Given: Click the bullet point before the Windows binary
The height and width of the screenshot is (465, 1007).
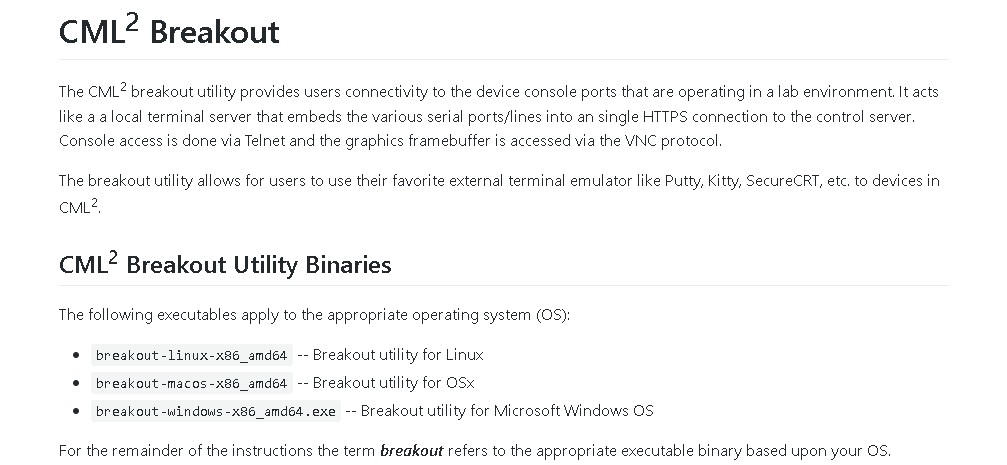Looking at the screenshot, I should coord(76,411).
